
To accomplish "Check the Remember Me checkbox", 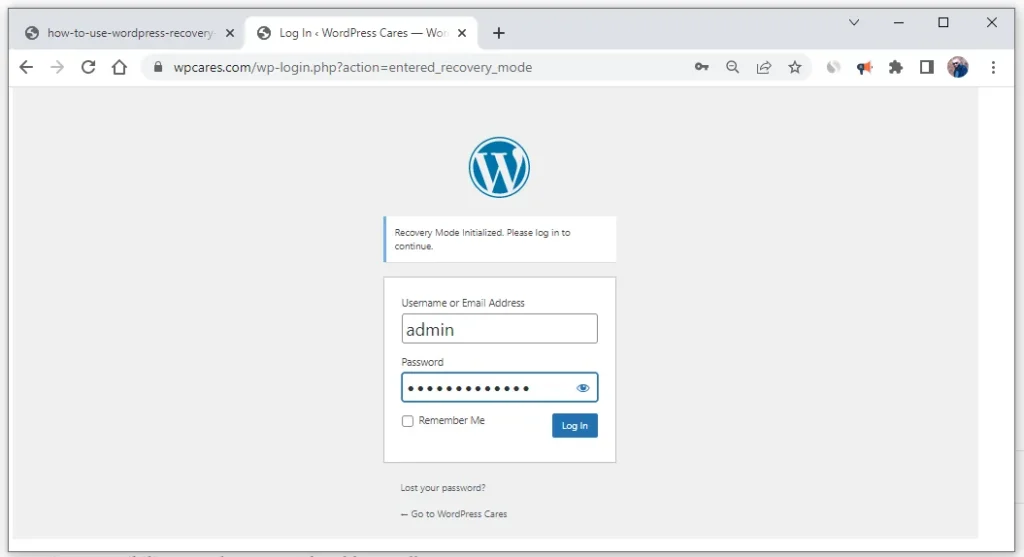I will point(408,421).
